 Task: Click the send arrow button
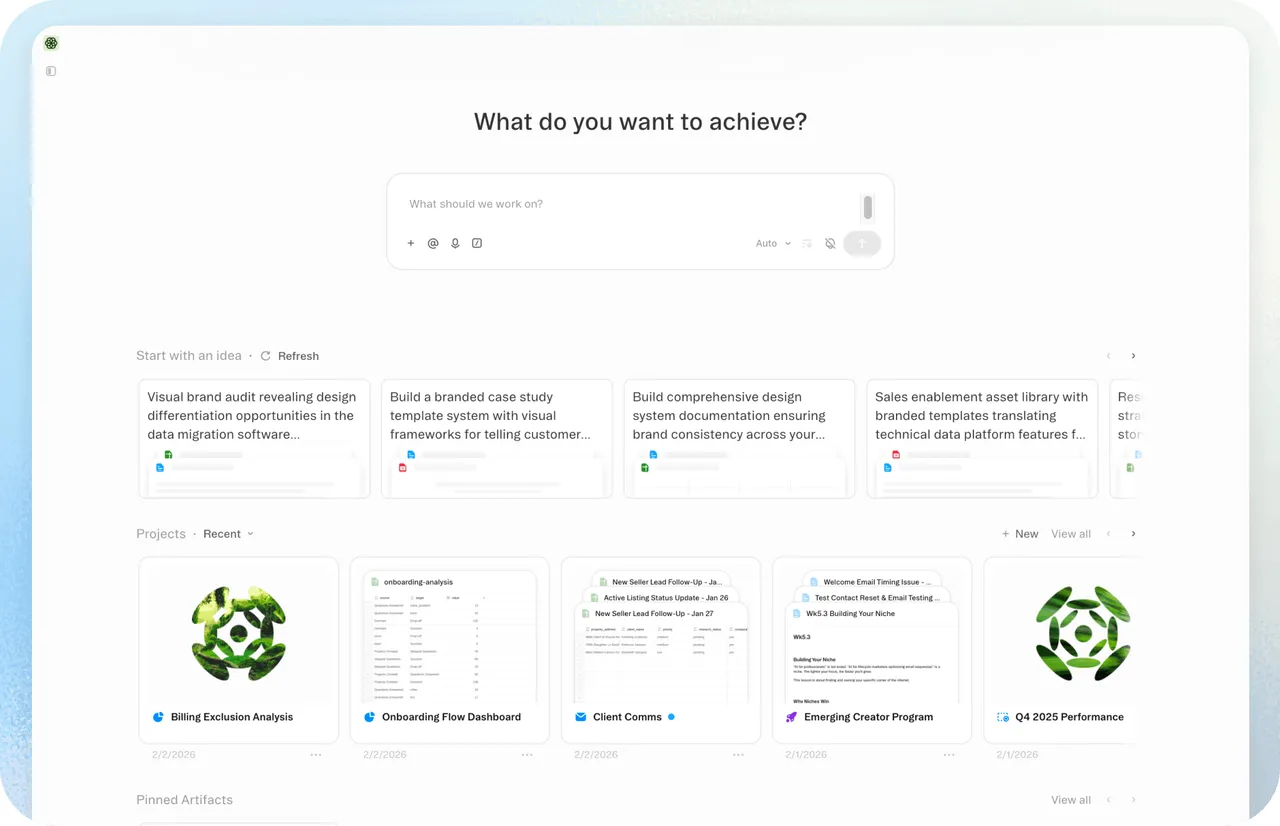tap(862, 243)
